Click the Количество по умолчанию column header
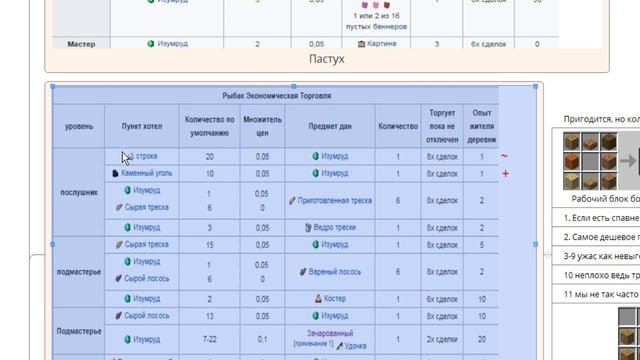 [209, 127]
